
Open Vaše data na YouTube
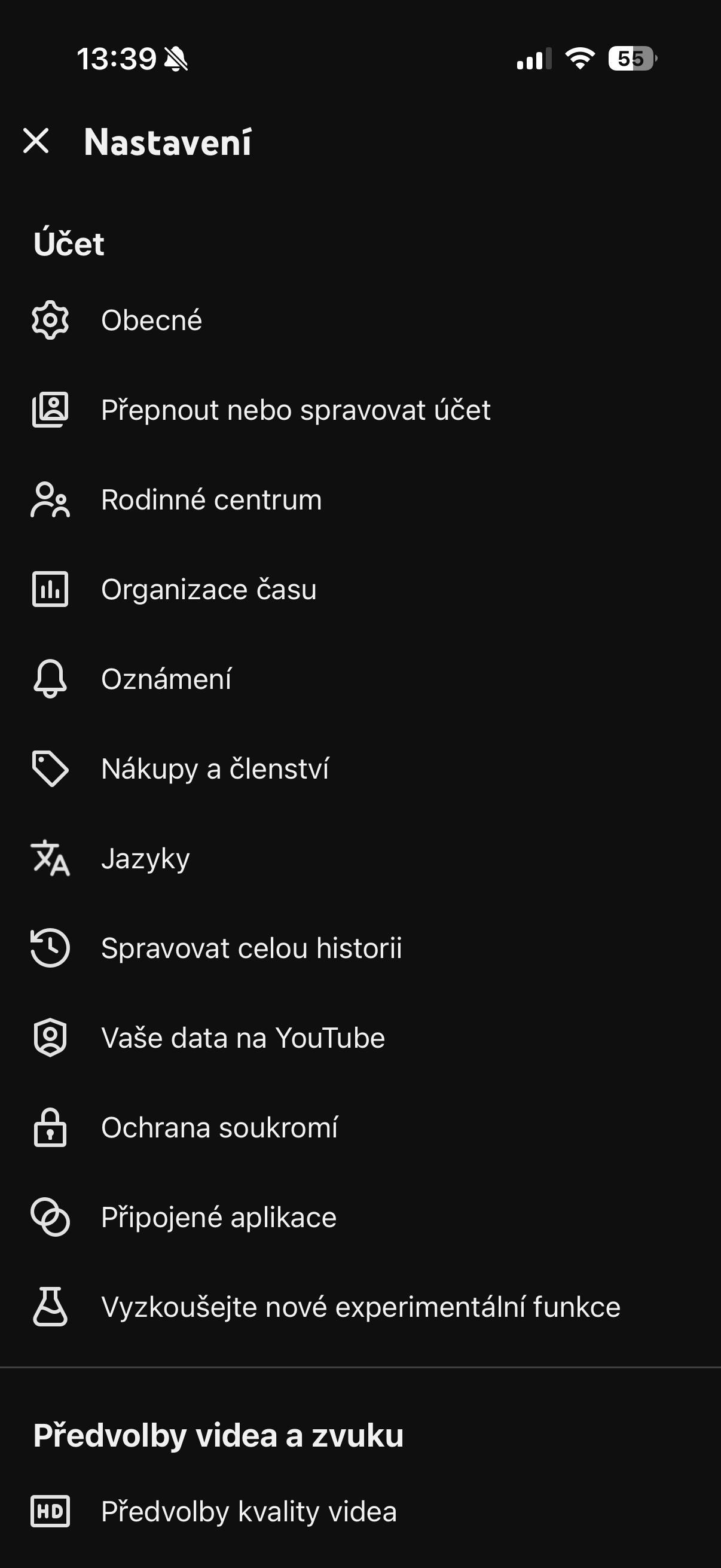[x=243, y=1037]
